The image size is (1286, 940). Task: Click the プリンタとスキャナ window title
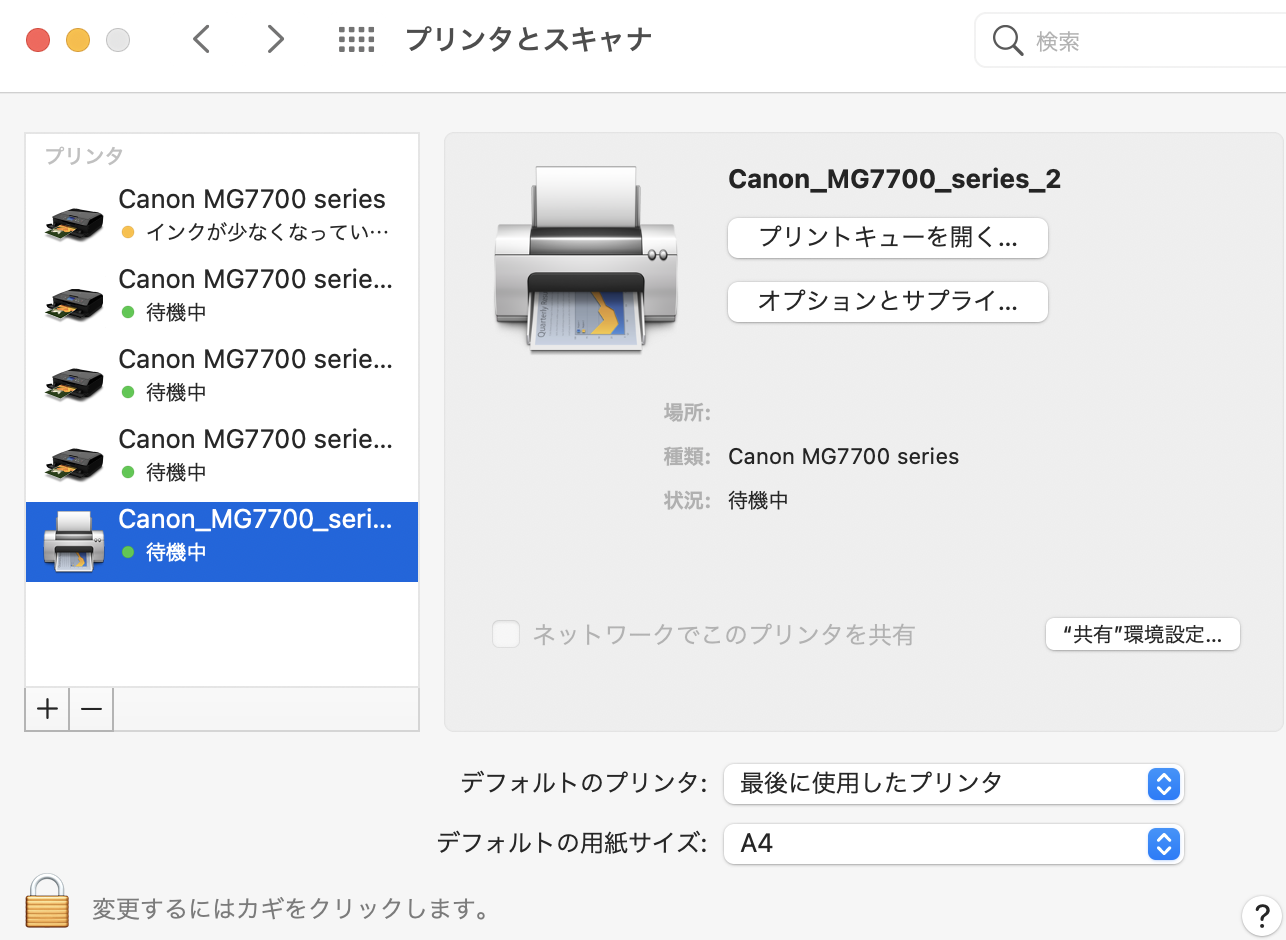[528, 40]
